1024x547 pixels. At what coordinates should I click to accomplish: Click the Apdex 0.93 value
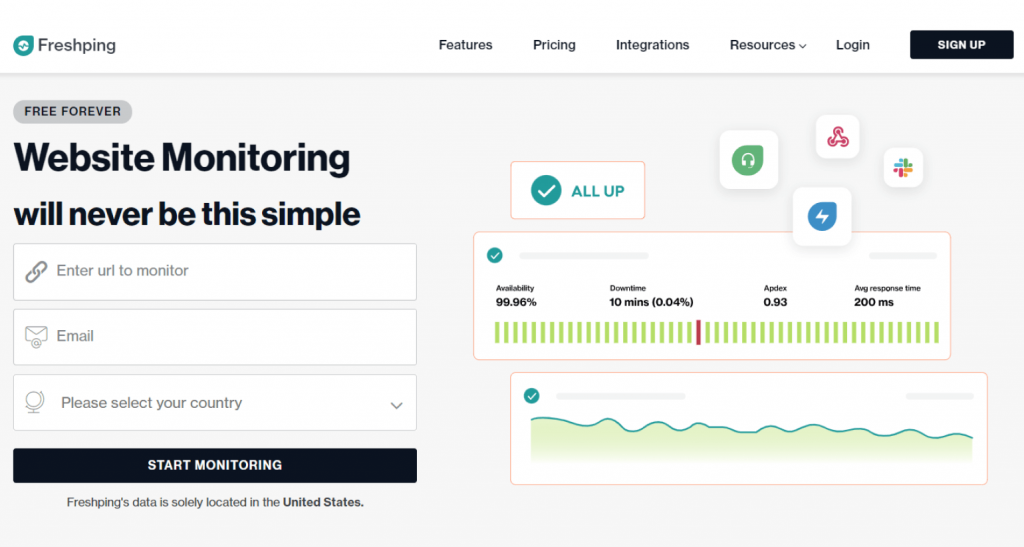775,302
